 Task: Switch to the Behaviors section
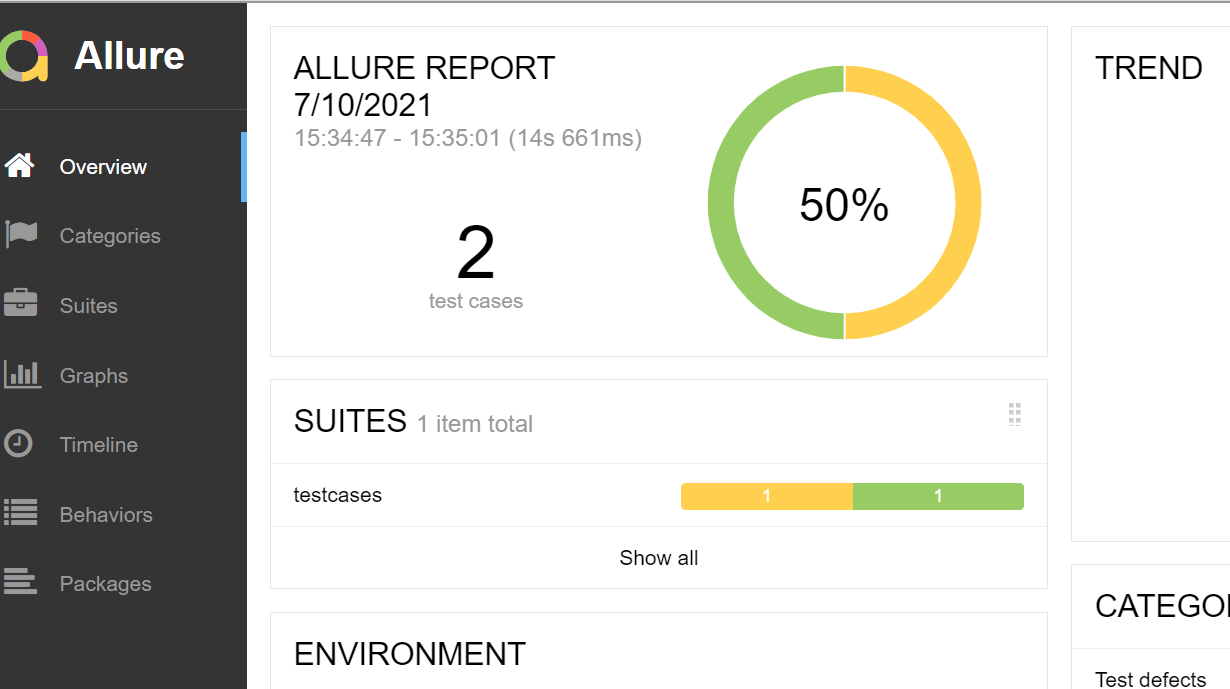tap(106, 515)
